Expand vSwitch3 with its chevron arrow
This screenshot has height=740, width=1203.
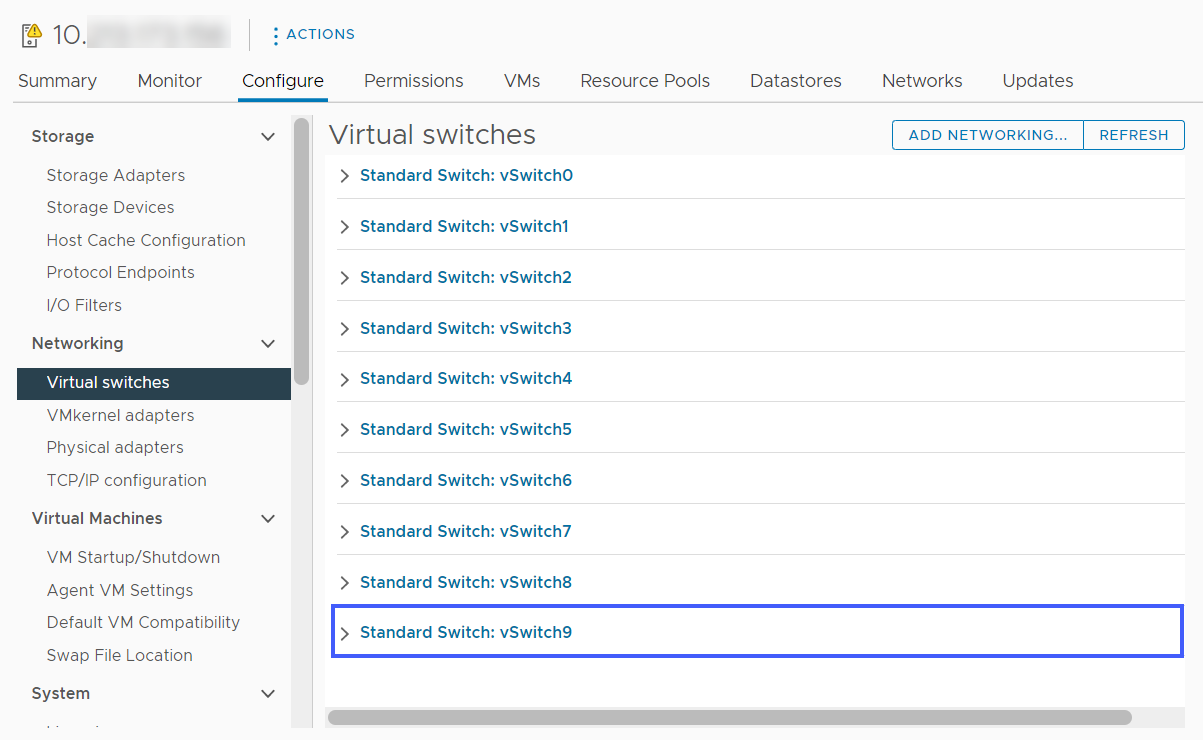click(x=345, y=329)
